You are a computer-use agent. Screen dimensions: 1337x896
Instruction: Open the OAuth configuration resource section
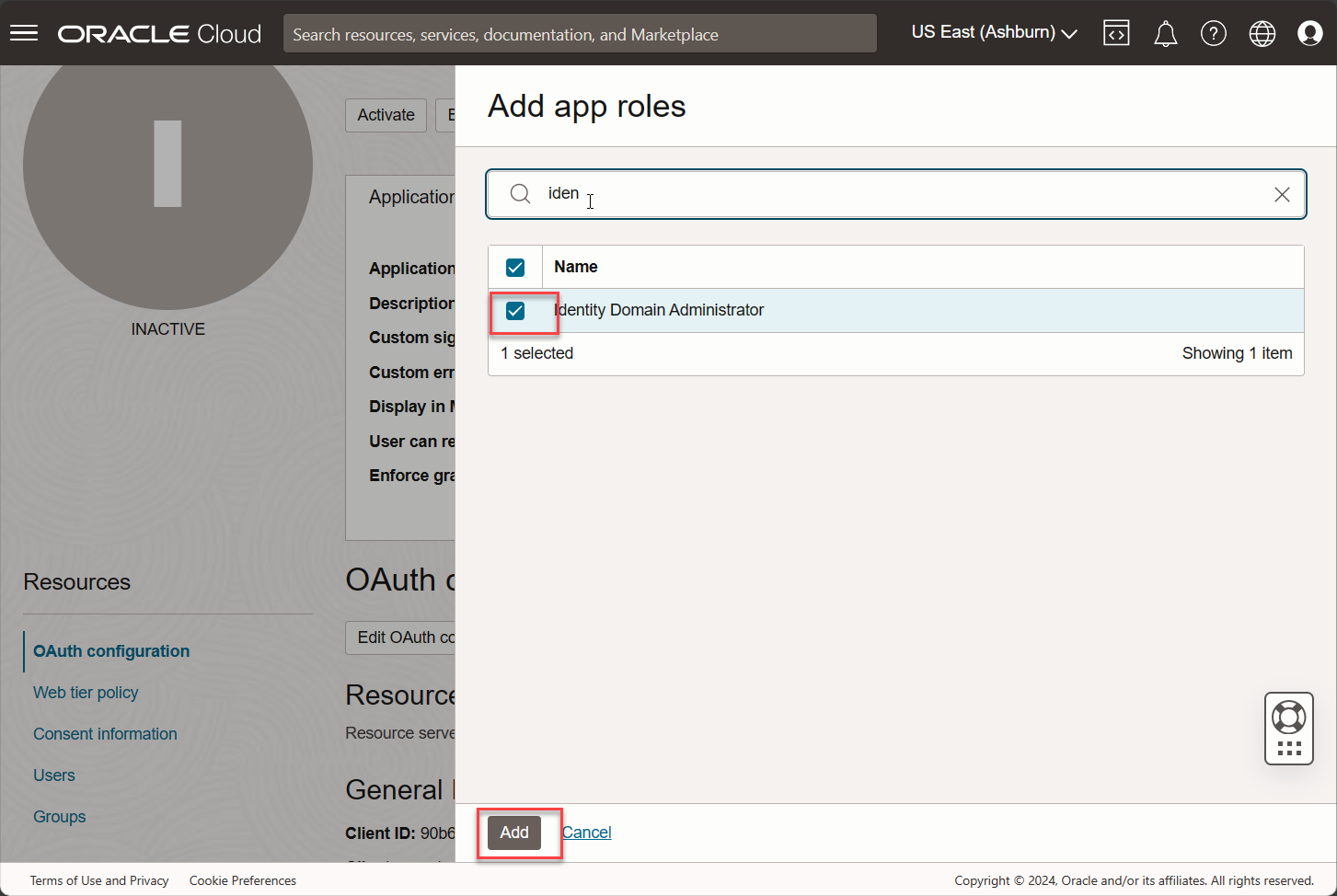point(111,651)
